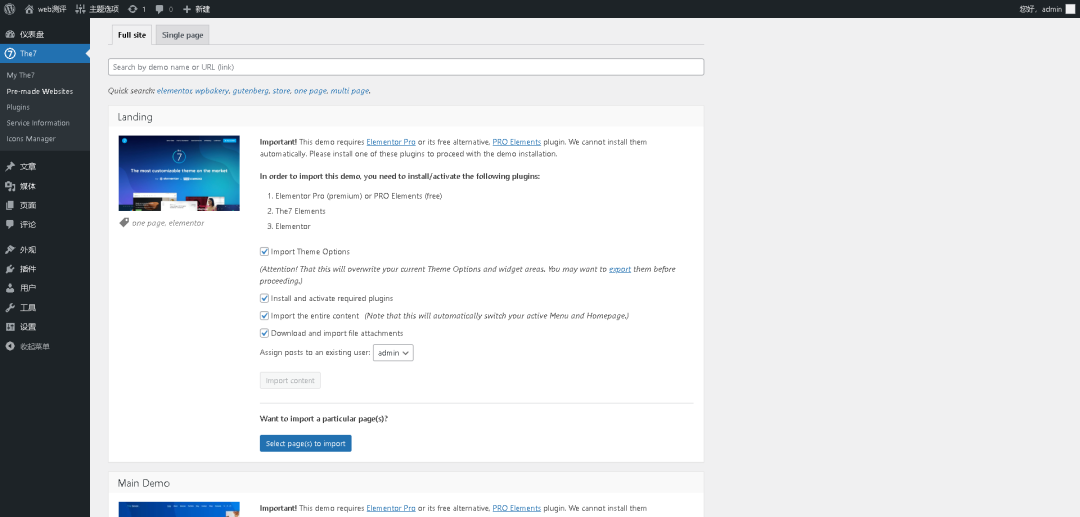
Task: Click store quick search link
Action: 281,91
